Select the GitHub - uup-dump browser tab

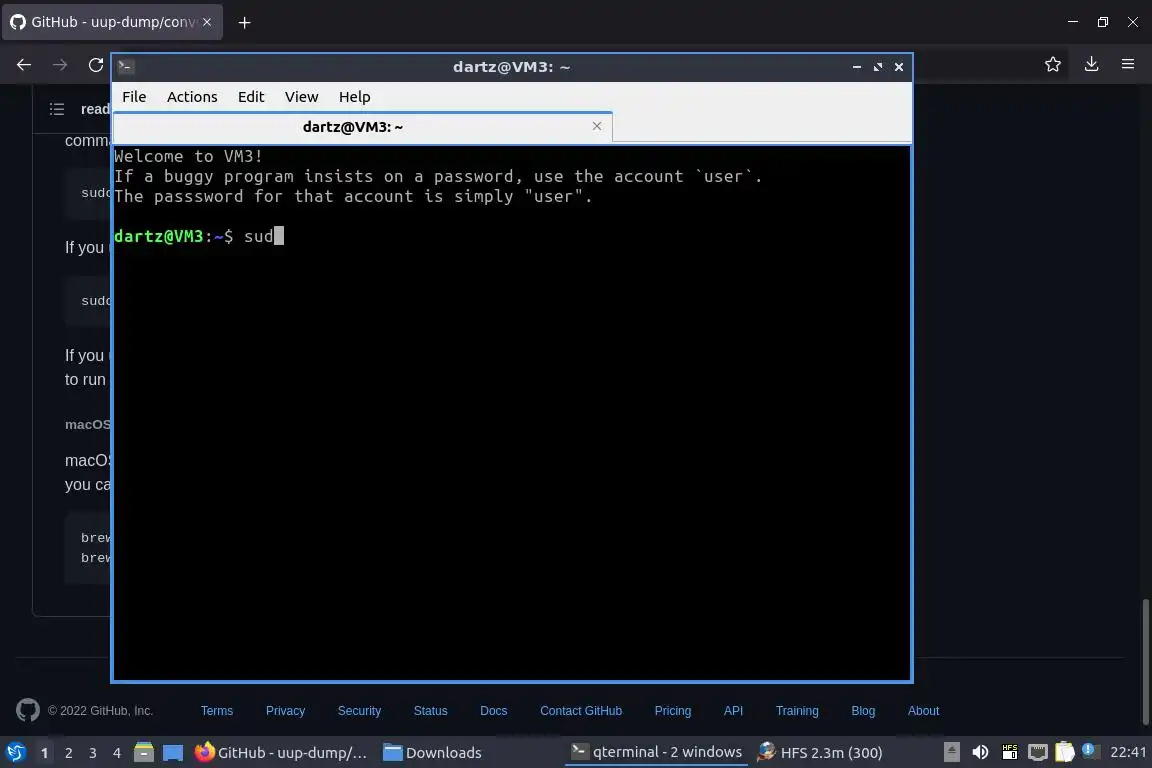112,22
